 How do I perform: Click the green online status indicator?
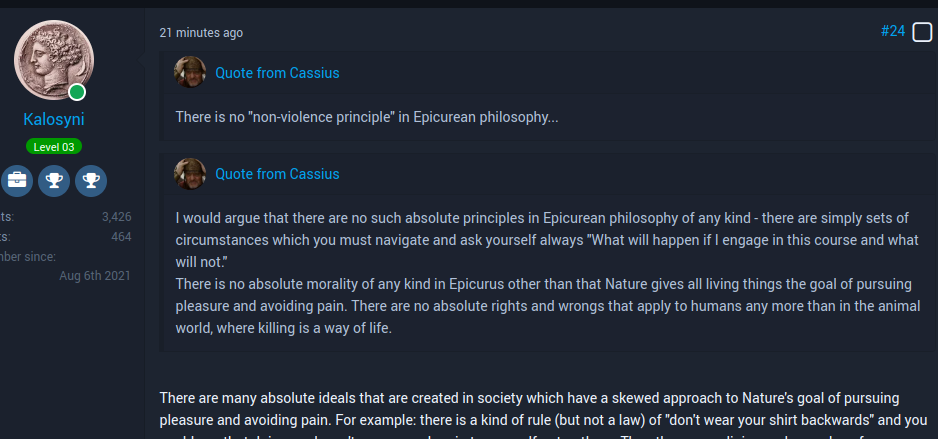tap(77, 93)
